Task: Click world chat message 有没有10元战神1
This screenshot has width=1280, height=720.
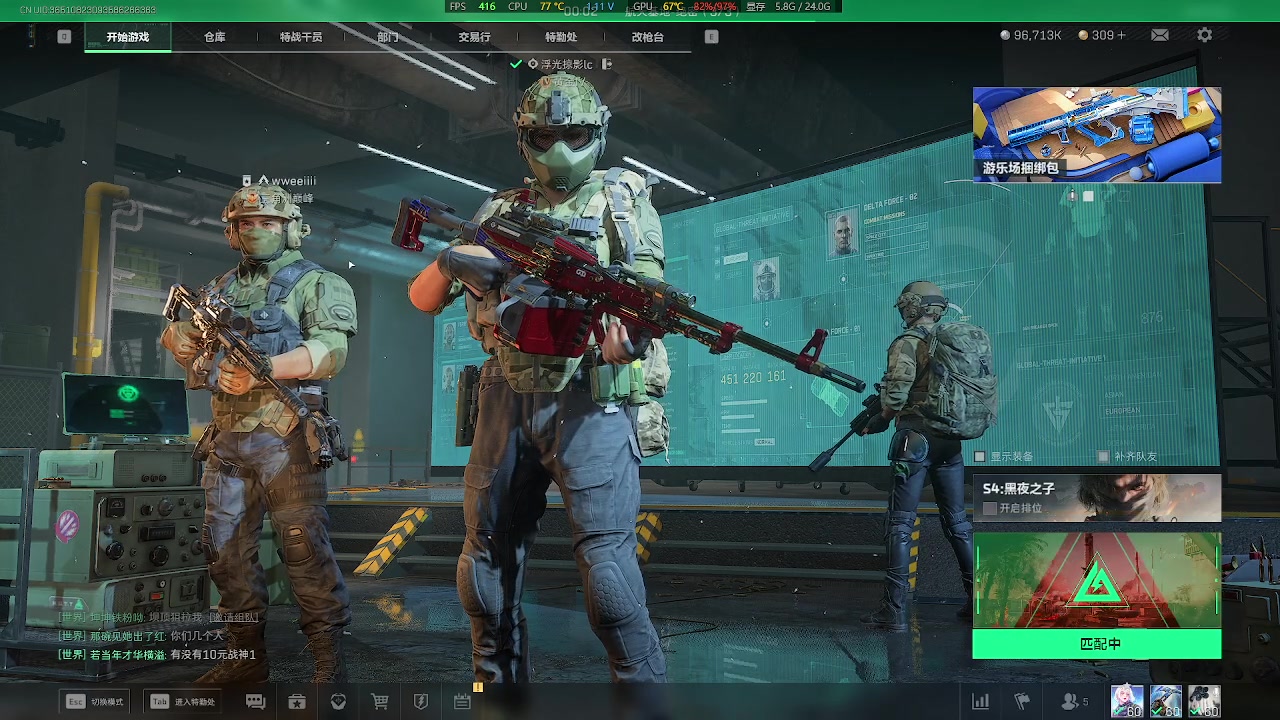Action: (x=213, y=655)
